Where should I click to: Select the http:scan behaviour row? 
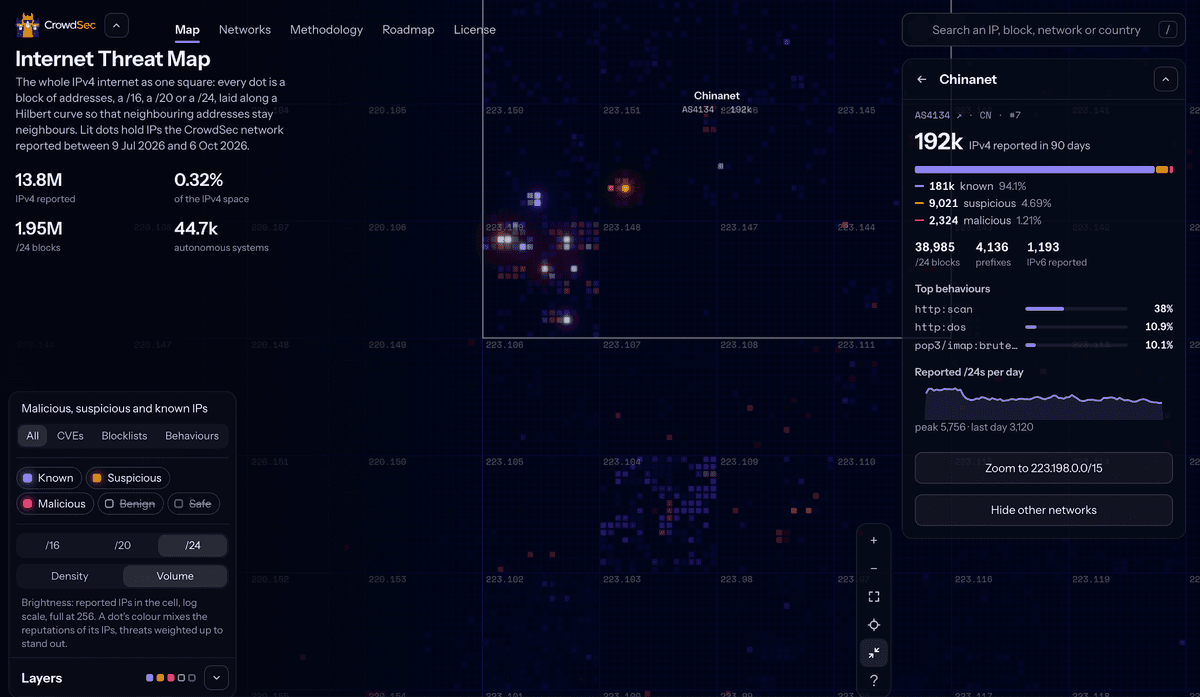(x=1044, y=309)
